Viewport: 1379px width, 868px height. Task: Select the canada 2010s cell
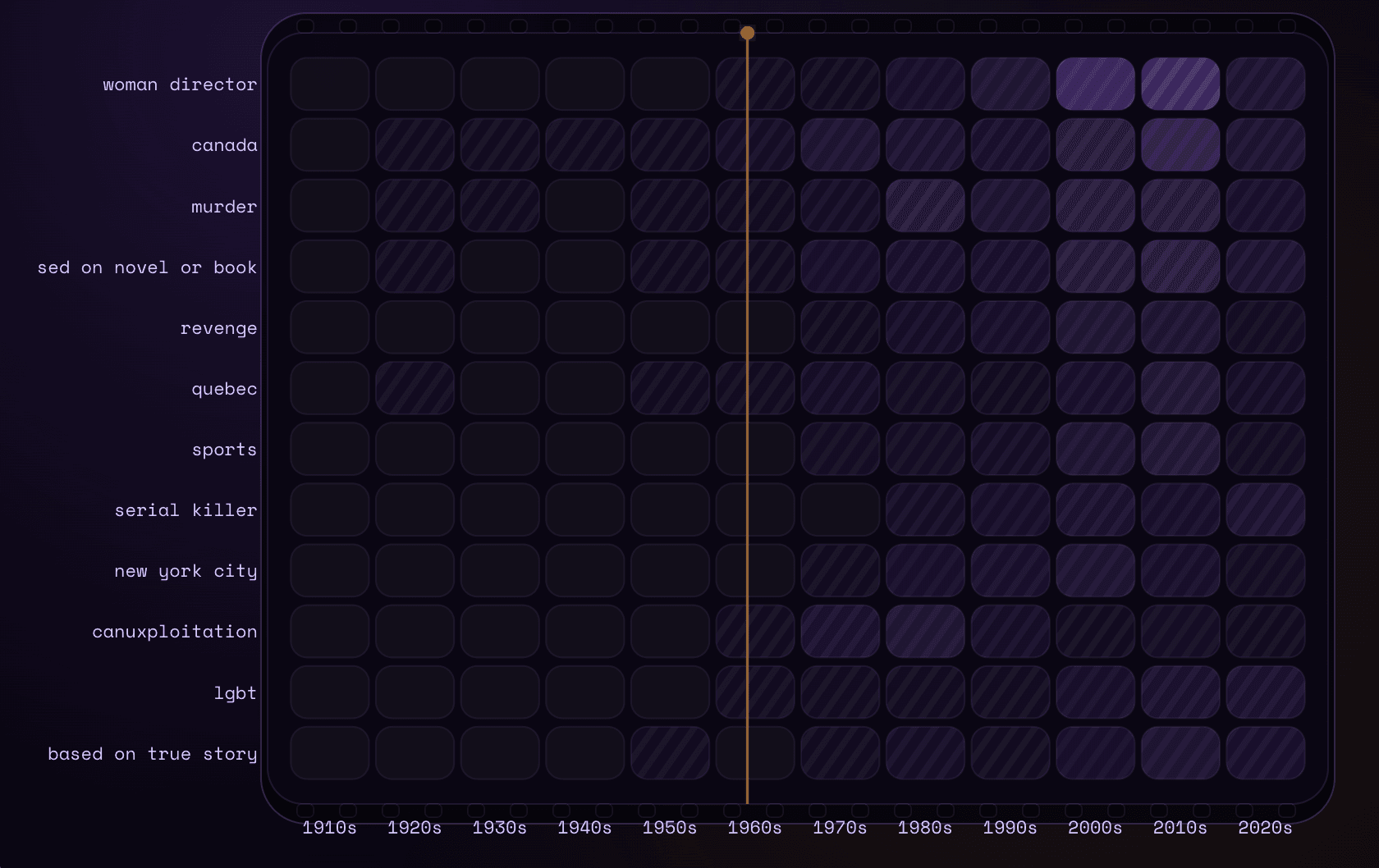coord(1180,144)
